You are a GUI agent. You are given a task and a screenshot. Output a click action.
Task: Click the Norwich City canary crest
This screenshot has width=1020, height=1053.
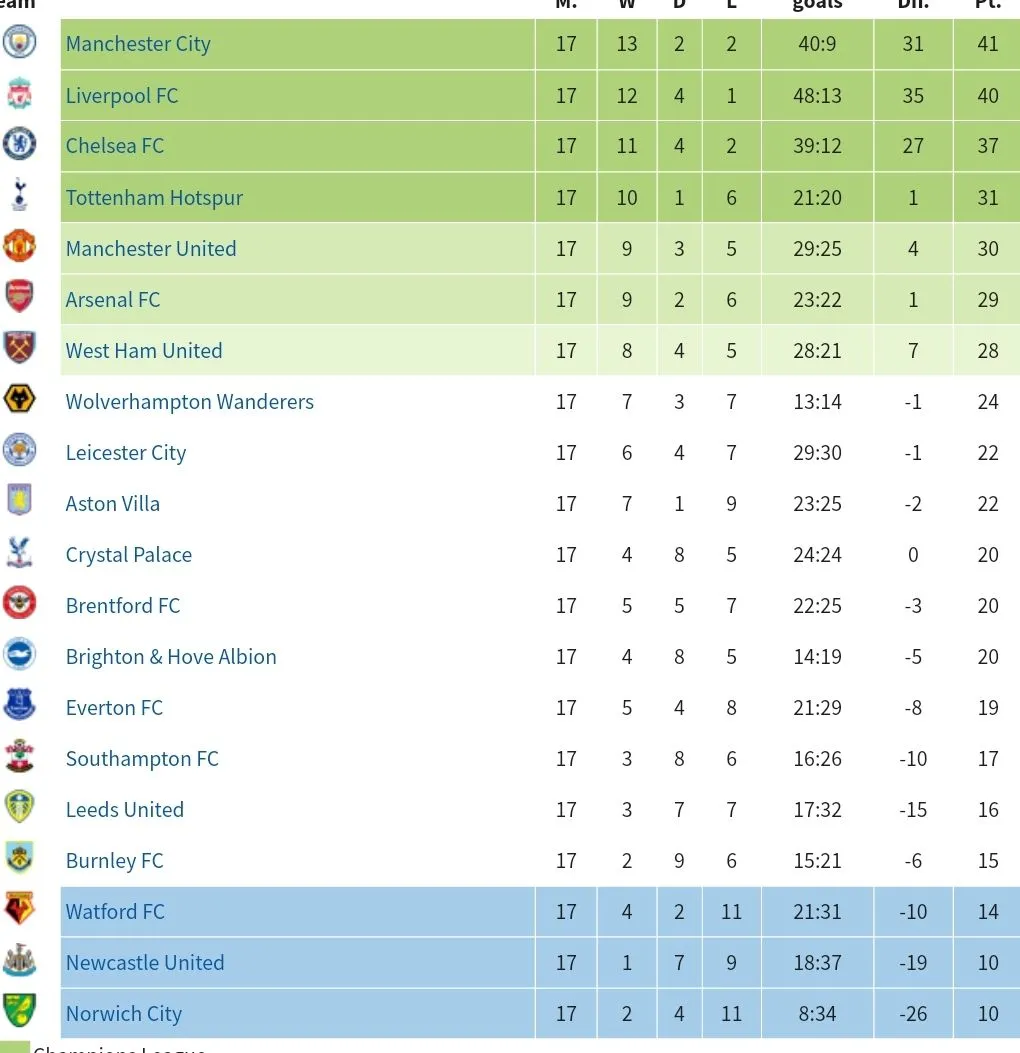click(19, 1011)
